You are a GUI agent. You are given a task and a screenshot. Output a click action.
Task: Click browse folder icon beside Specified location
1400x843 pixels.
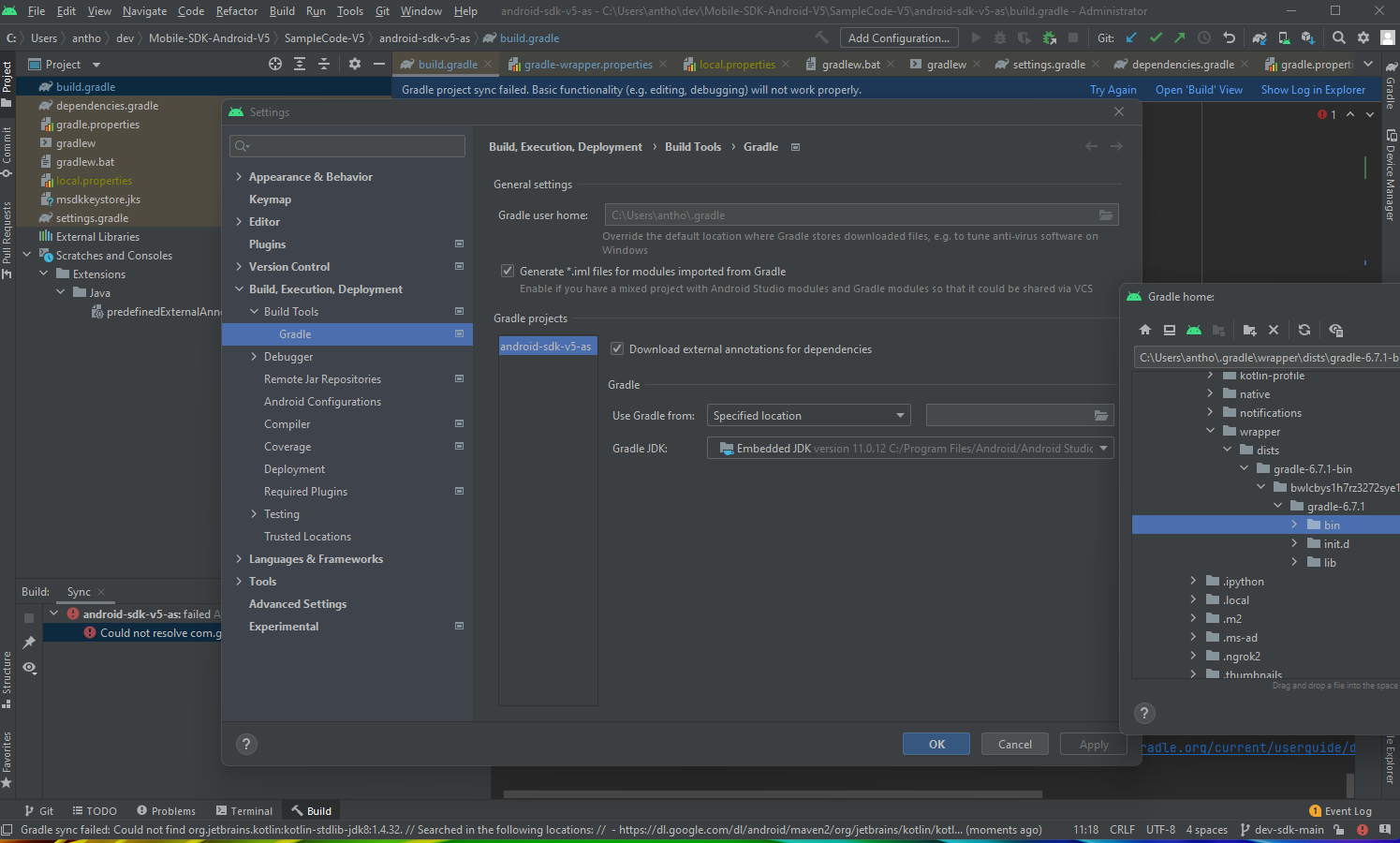[1101, 416]
